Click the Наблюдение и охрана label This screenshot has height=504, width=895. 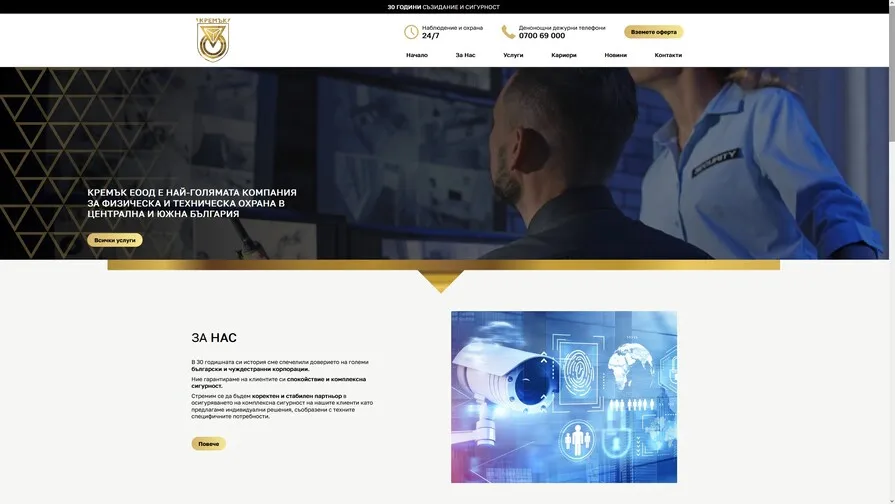click(x=452, y=27)
